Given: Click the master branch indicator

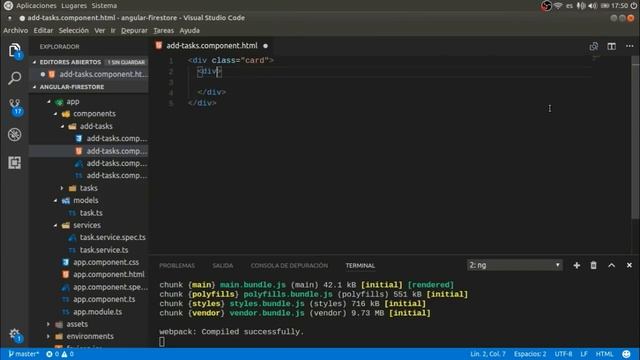Looking at the screenshot, I should point(23,354).
